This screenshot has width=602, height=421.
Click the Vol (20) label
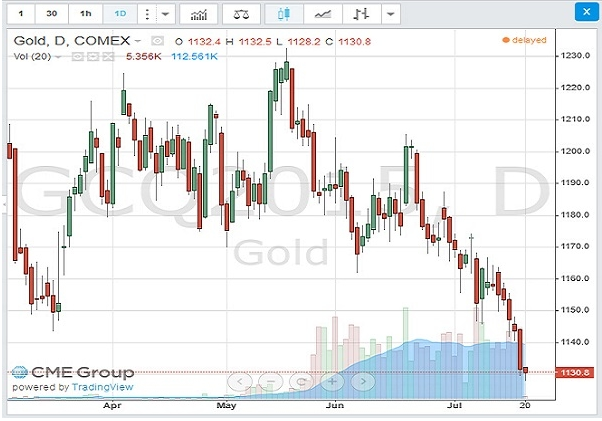pos(32,57)
